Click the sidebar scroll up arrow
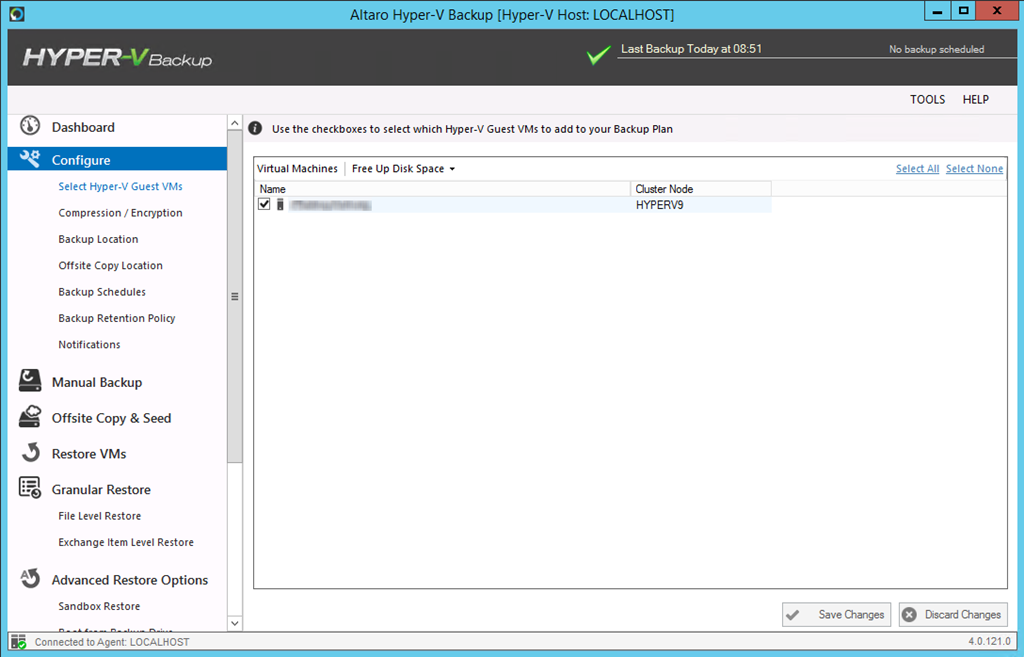This screenshot has height=657, width=1024. (235, 123)
